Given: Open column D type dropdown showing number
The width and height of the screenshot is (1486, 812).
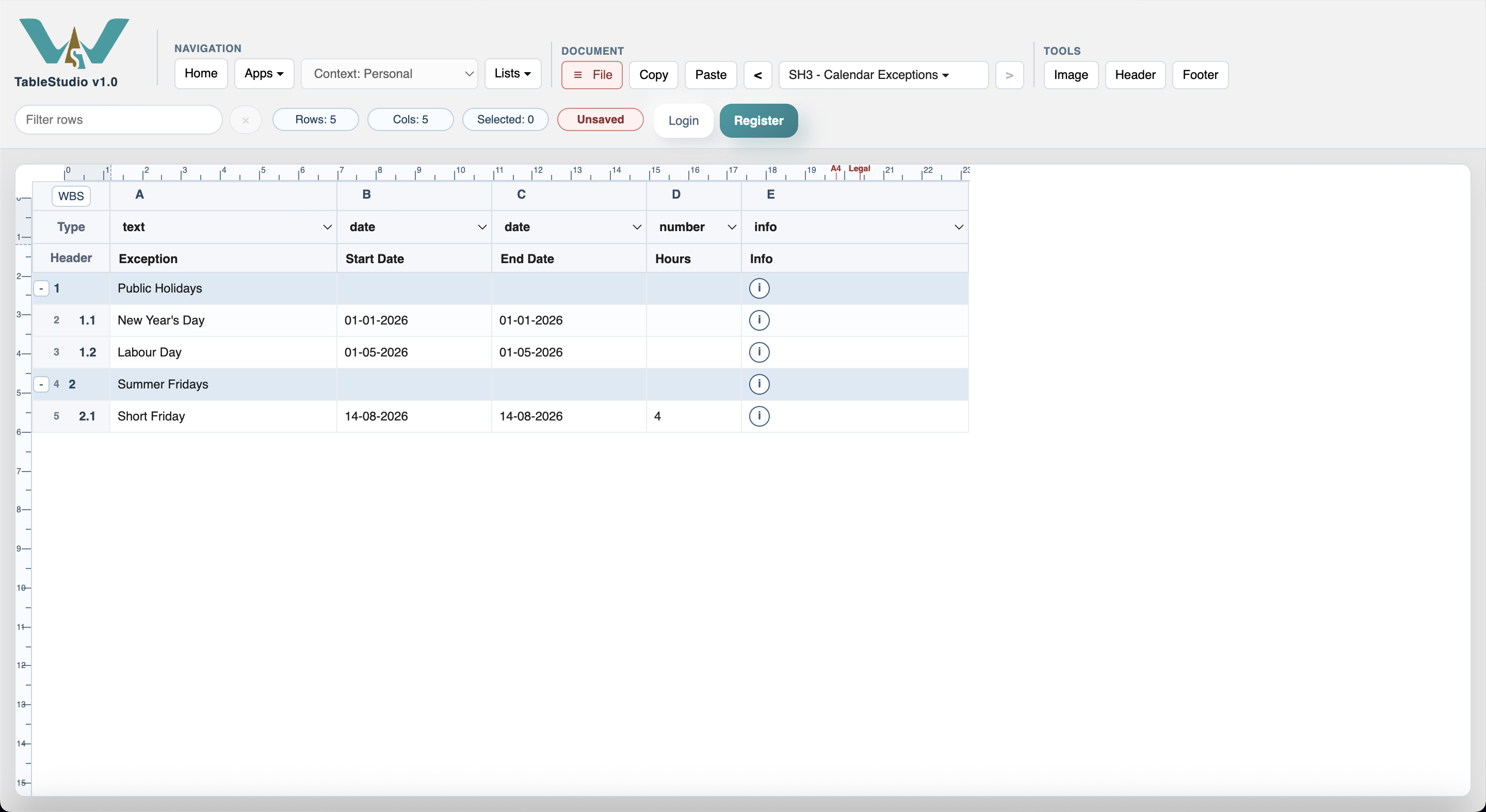Looking at the screenshot, I should click(x=694, y=227).
